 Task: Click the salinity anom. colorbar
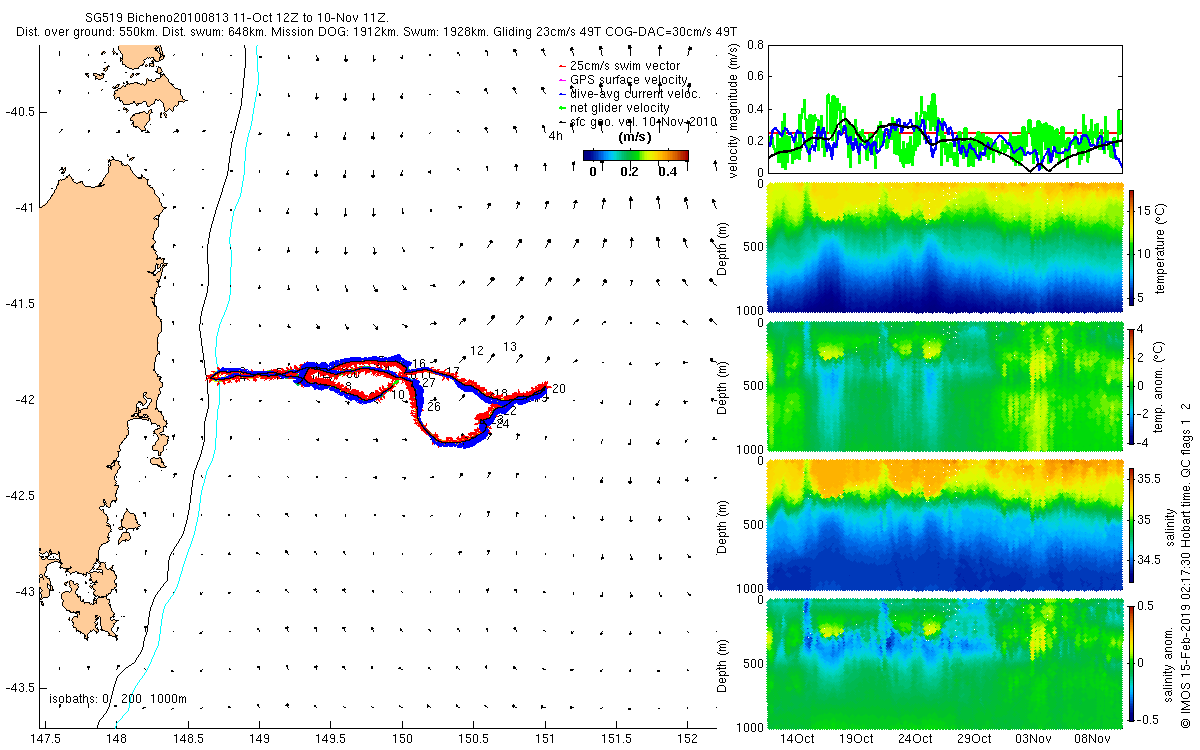click(1131, 663)
